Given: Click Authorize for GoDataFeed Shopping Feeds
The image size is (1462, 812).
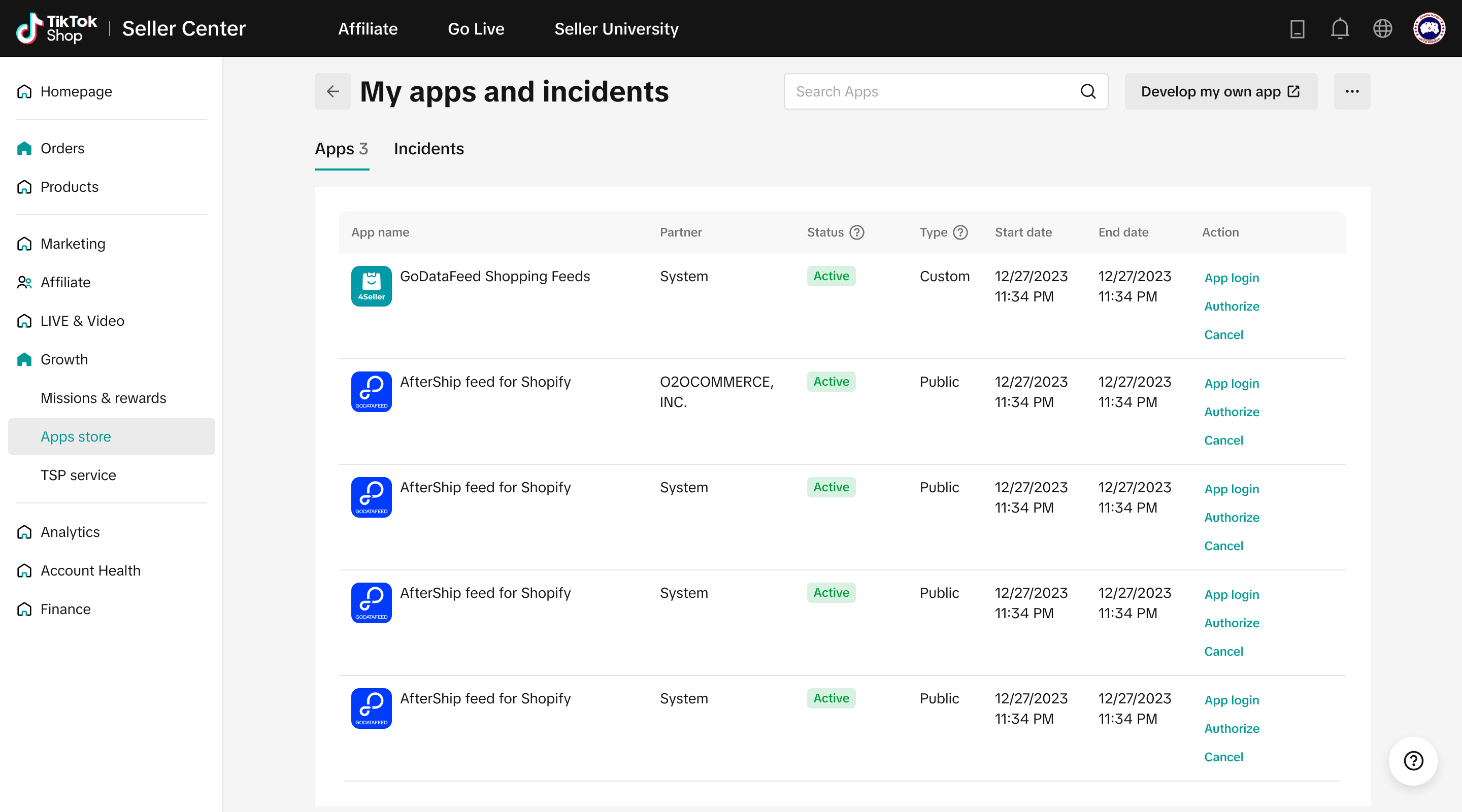Looking at the screenshot, I should [1231, 307].
